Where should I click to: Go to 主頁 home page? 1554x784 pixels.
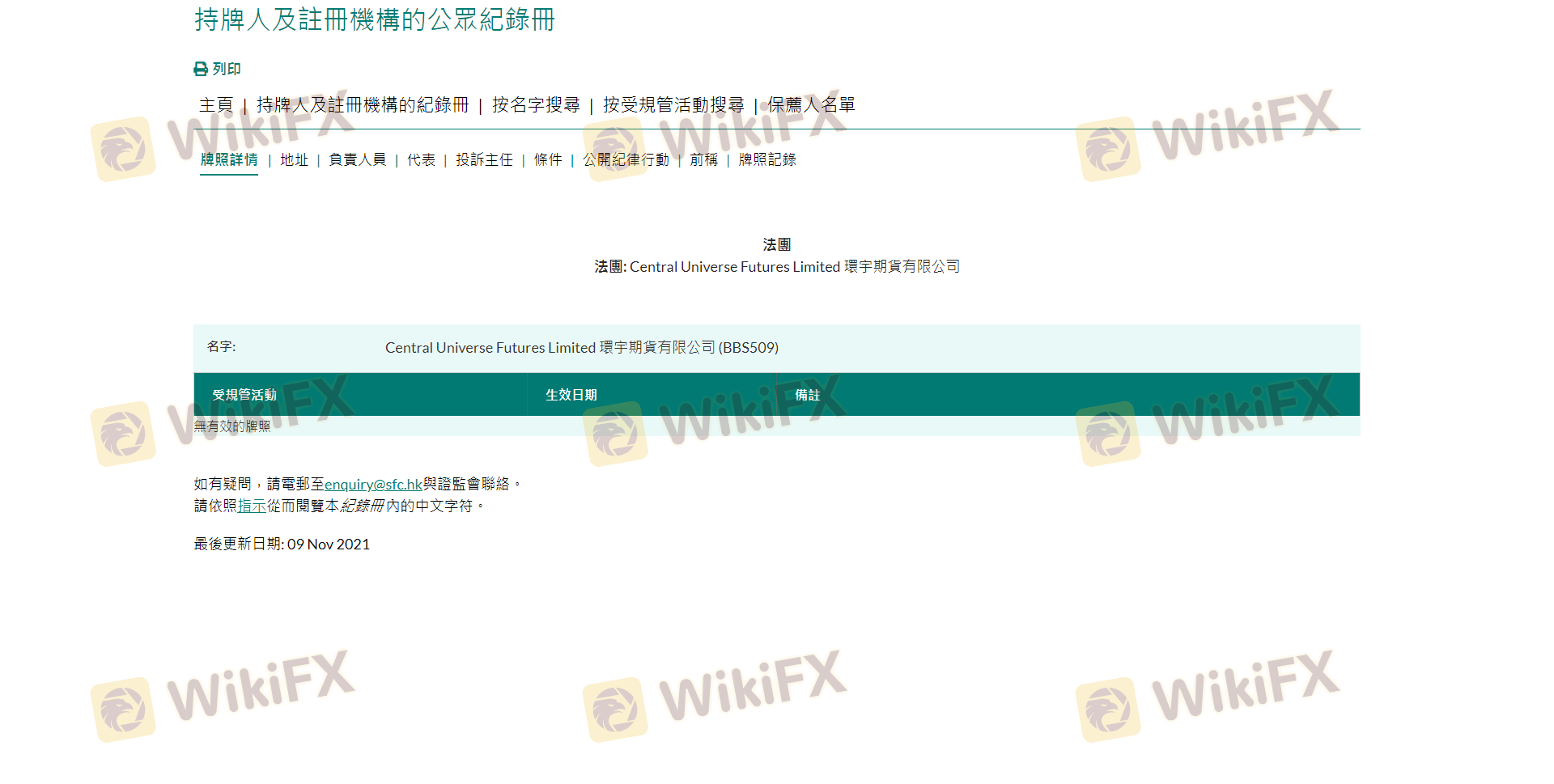[x=216, y=105]
